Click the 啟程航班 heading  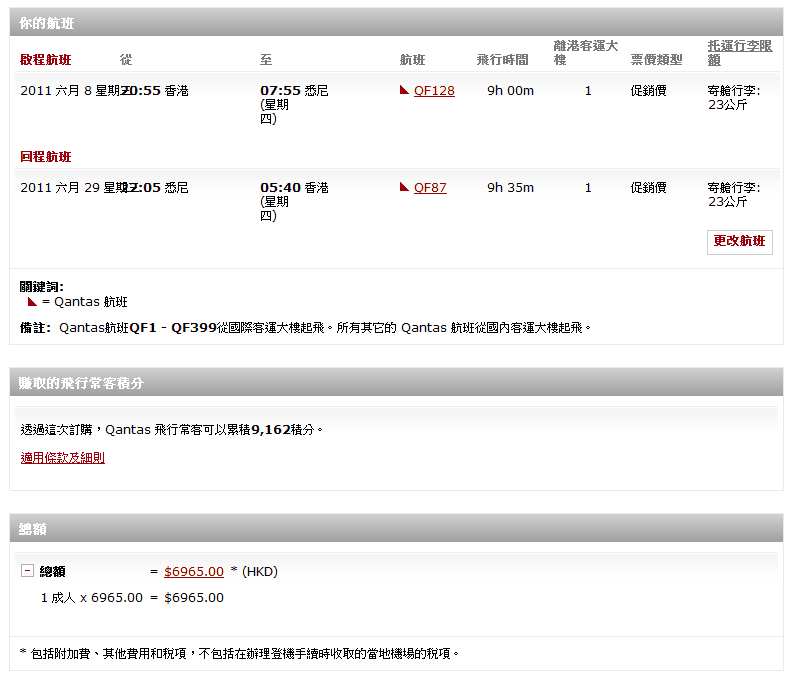point(46,60)
